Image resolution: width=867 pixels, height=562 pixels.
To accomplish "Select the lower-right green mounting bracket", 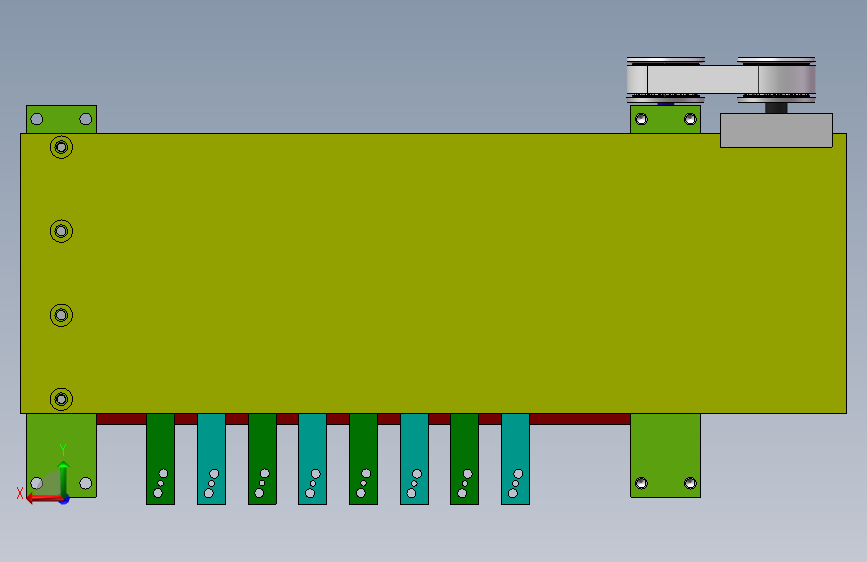I will [665, 455].
